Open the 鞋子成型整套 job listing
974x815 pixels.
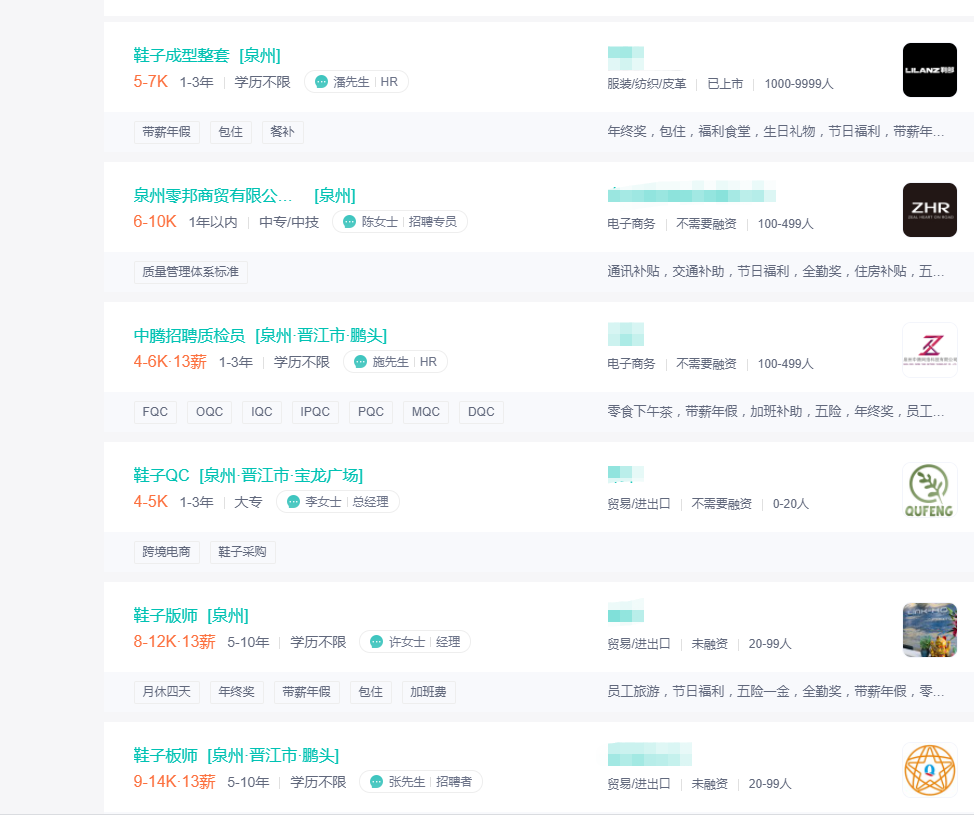(181, 55)
